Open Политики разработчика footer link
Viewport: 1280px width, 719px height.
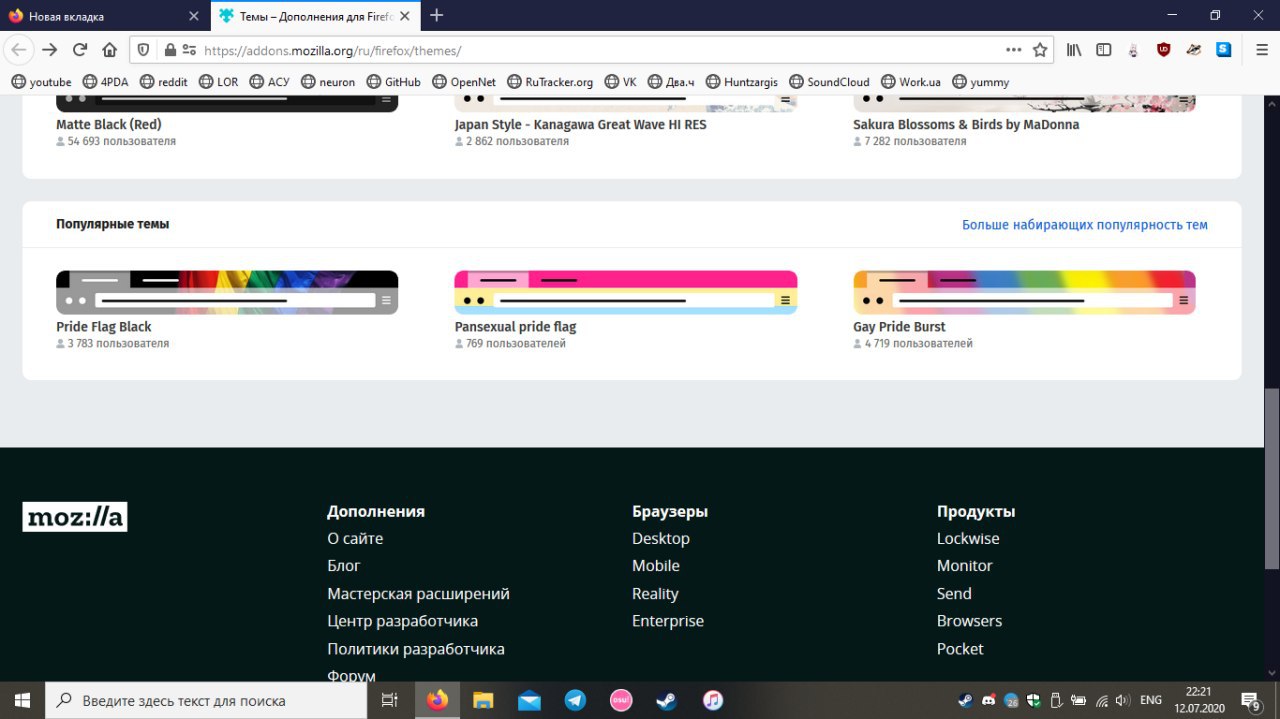tap(415, 649)
